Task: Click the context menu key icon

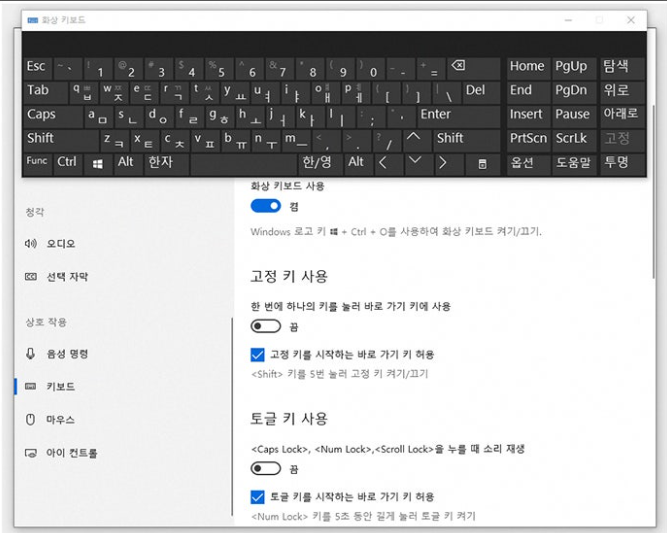Action: (482, 164)
